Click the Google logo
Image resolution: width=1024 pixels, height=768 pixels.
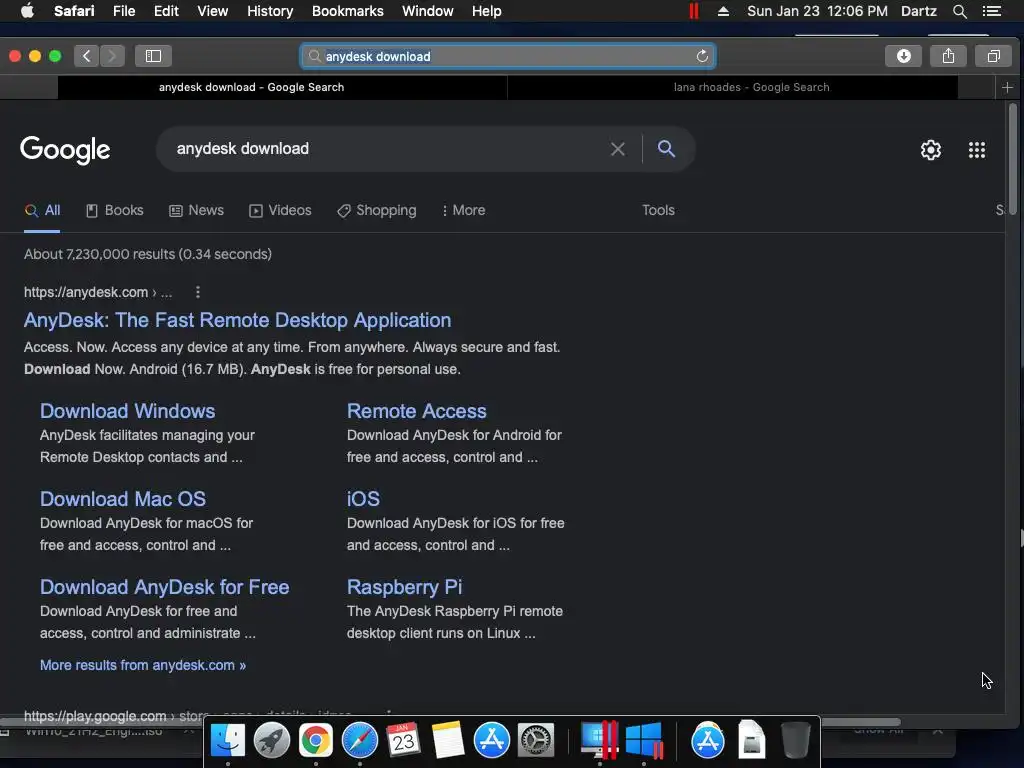tap(65, 150)
